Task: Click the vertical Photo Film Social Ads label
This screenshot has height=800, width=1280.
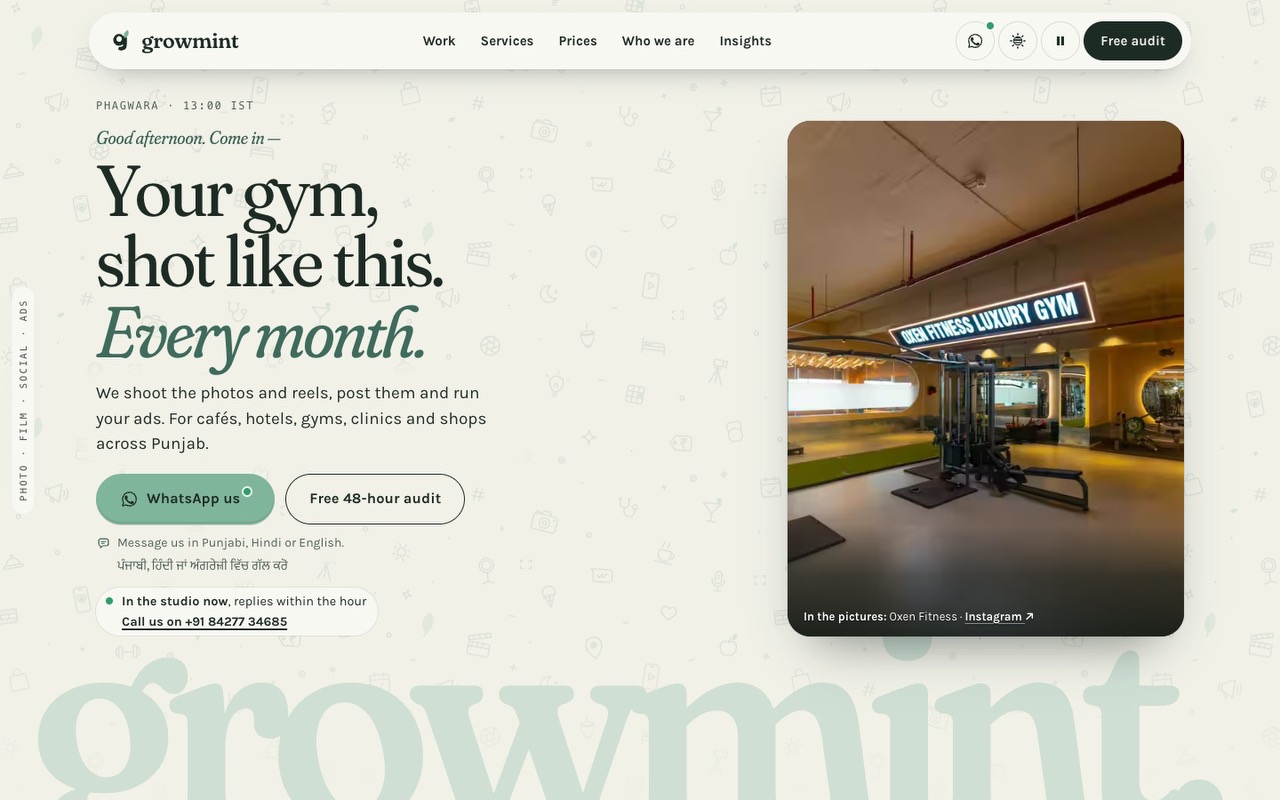Action: [x=23, y=400]
